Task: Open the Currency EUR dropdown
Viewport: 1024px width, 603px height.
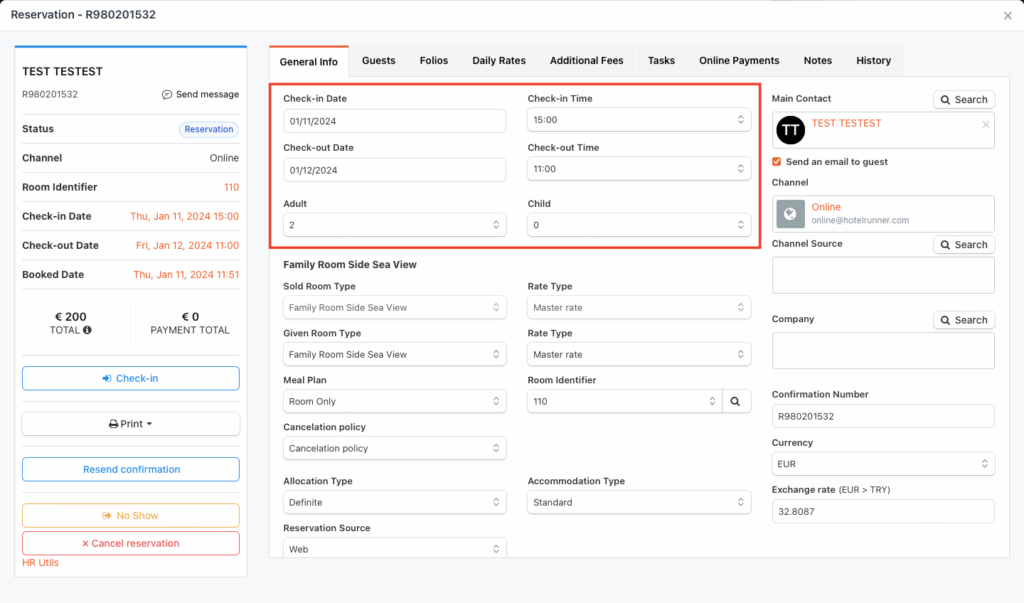Action: click(x=883, y=464)
